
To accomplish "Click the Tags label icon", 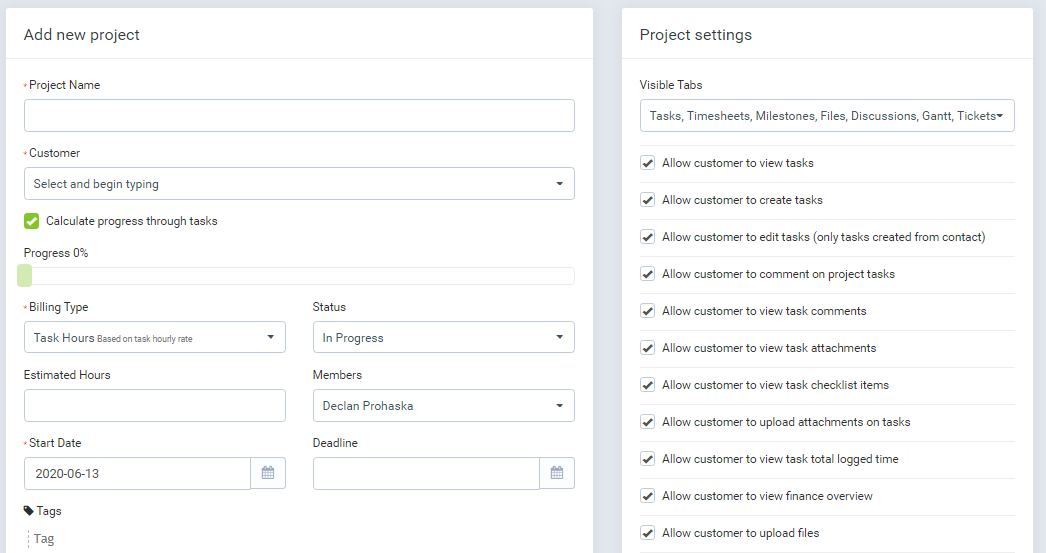I will click(x=29, y=511).
